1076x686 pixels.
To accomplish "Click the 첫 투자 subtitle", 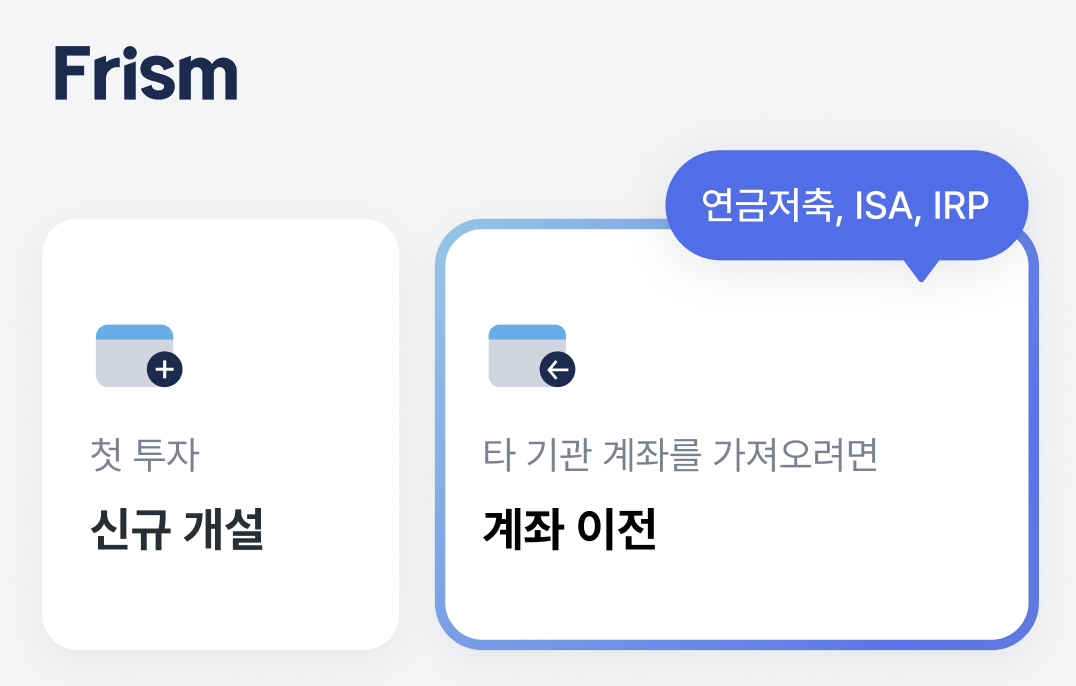I will point(145,456).
